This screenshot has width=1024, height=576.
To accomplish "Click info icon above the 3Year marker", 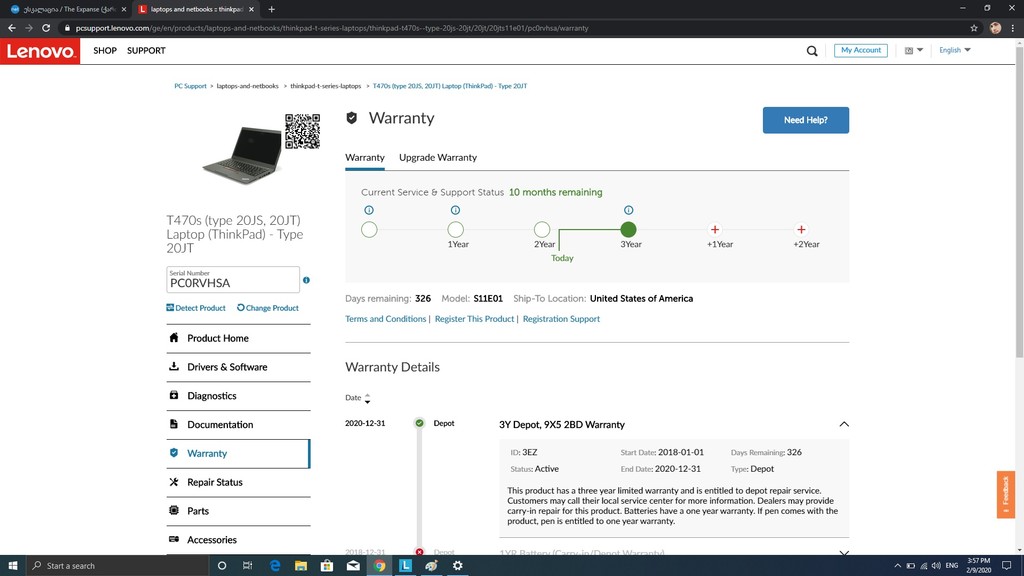I will click(x=628, y=210).
